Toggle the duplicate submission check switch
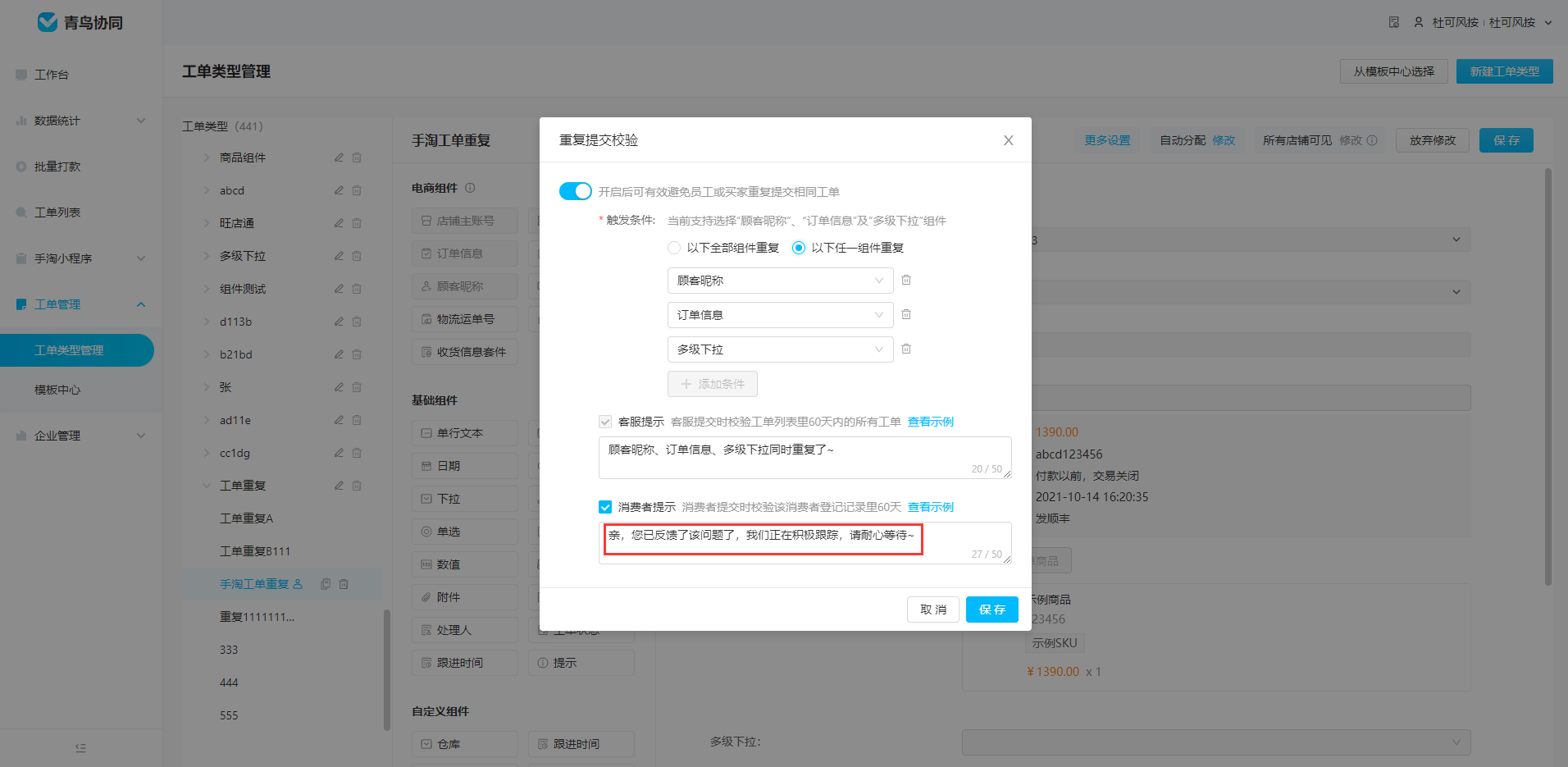1568x767 pixels. click(575, 191)
